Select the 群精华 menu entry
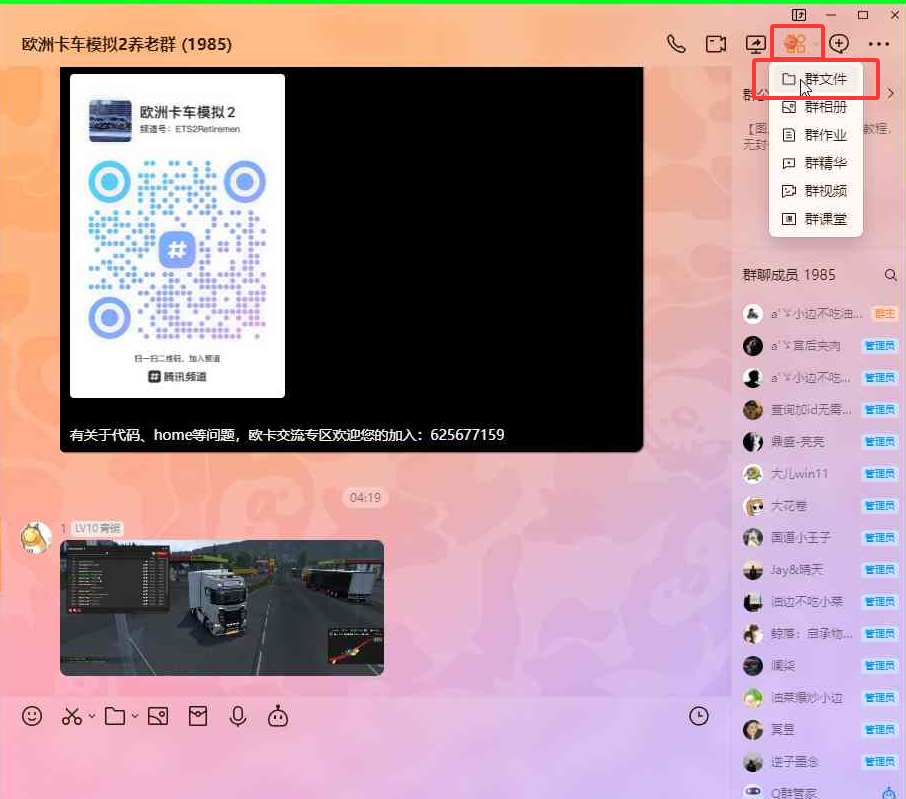906x799 pixels. click(815, 163)
